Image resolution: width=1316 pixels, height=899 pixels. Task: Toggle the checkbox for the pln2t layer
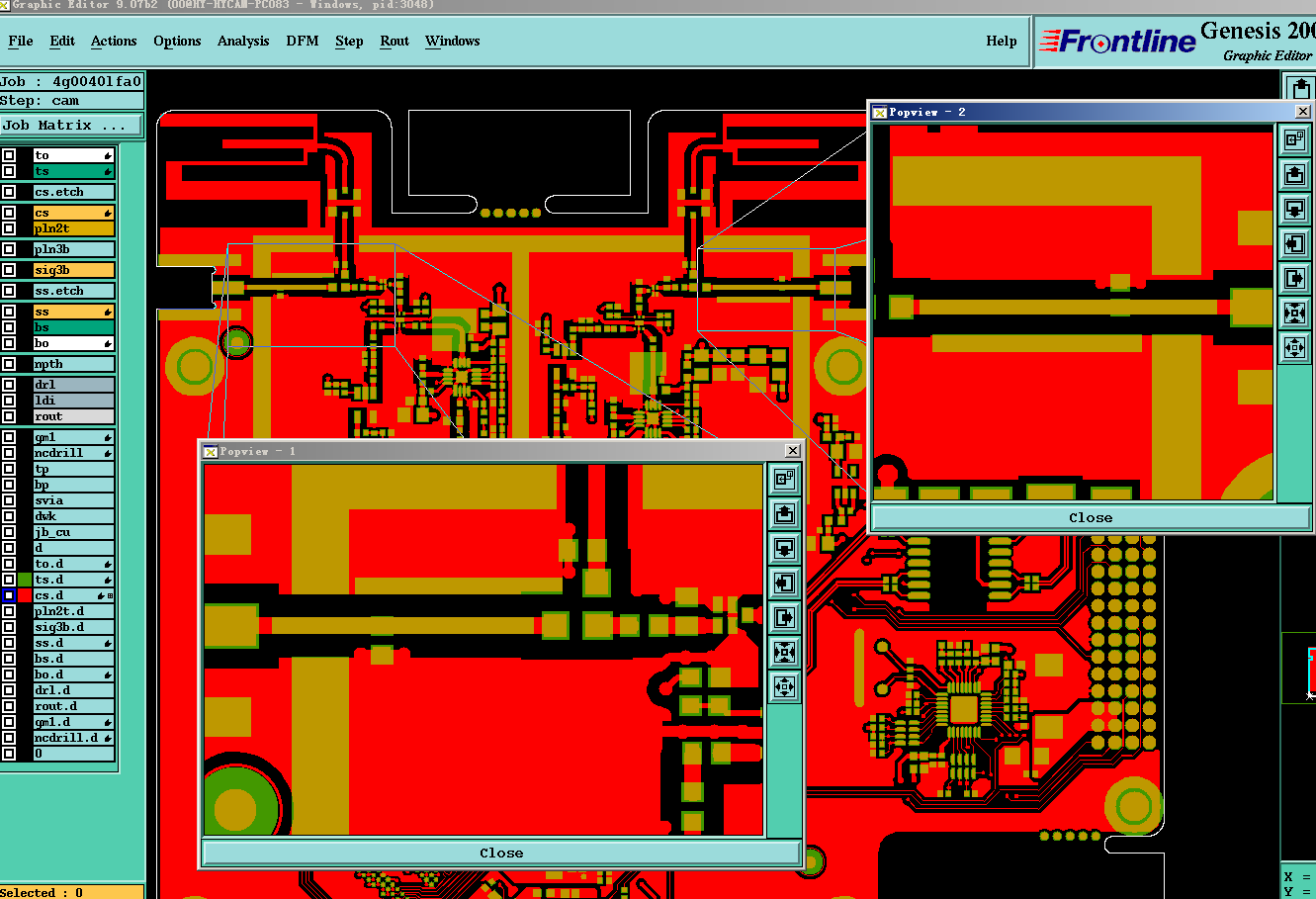(9, 228)
